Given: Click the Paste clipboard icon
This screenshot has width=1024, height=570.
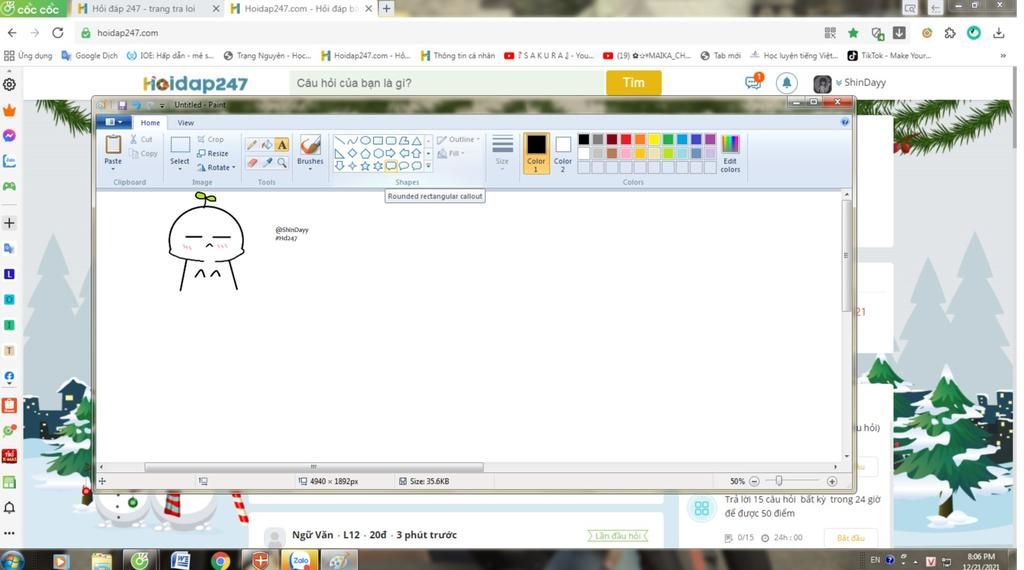Looking at the screenshot, I should click(113, 144).
